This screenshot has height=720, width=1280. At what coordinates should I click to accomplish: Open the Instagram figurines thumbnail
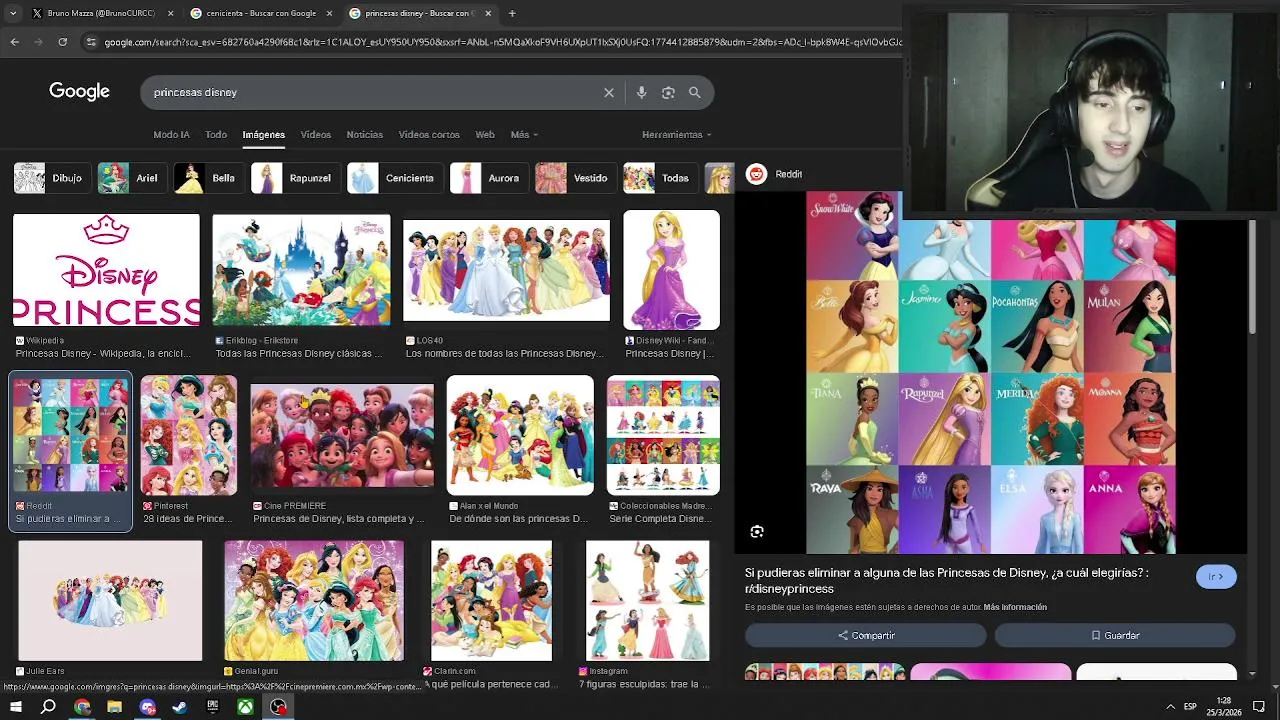point(647,601)
